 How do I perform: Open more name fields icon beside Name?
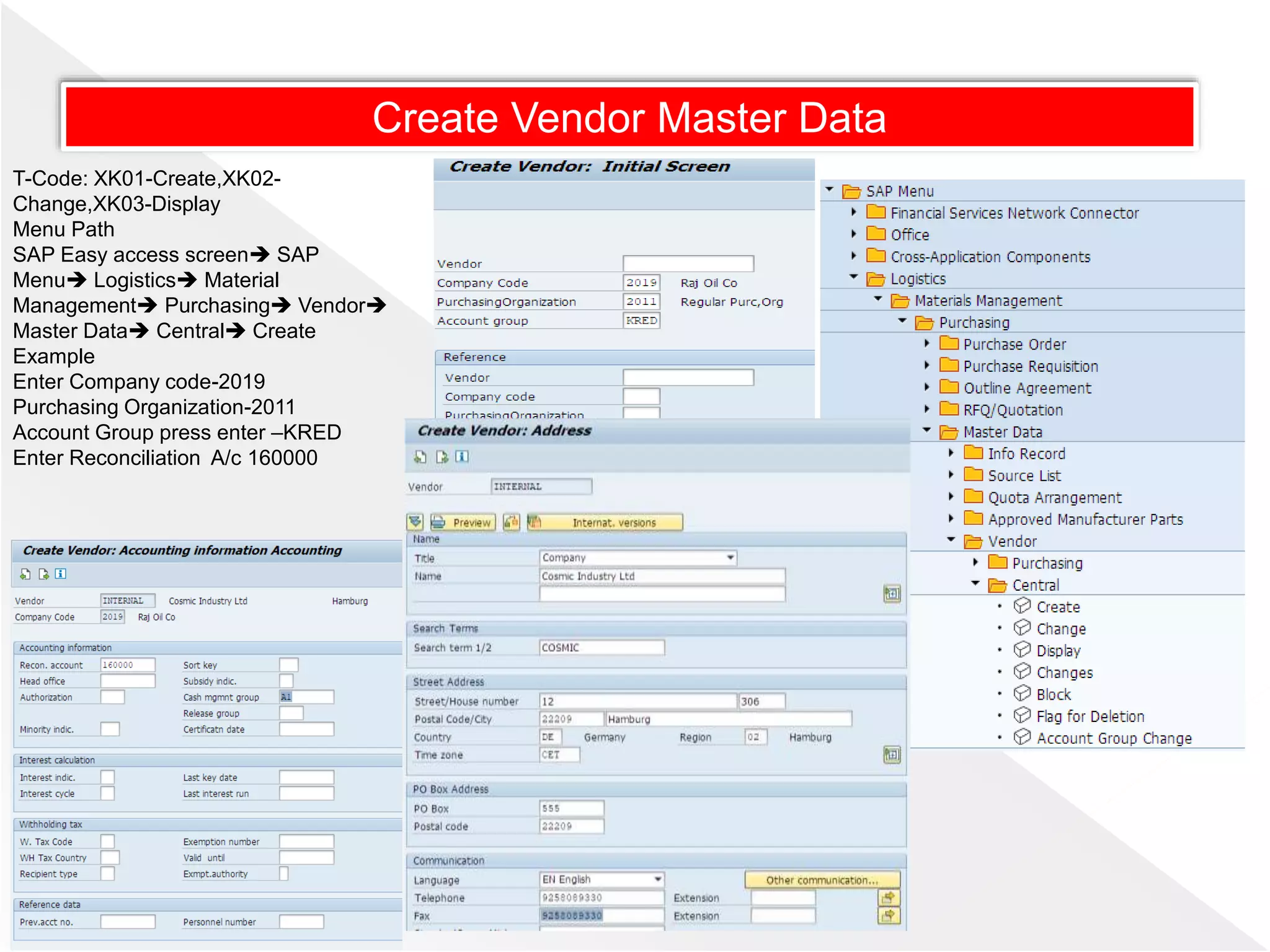(892, 593)
